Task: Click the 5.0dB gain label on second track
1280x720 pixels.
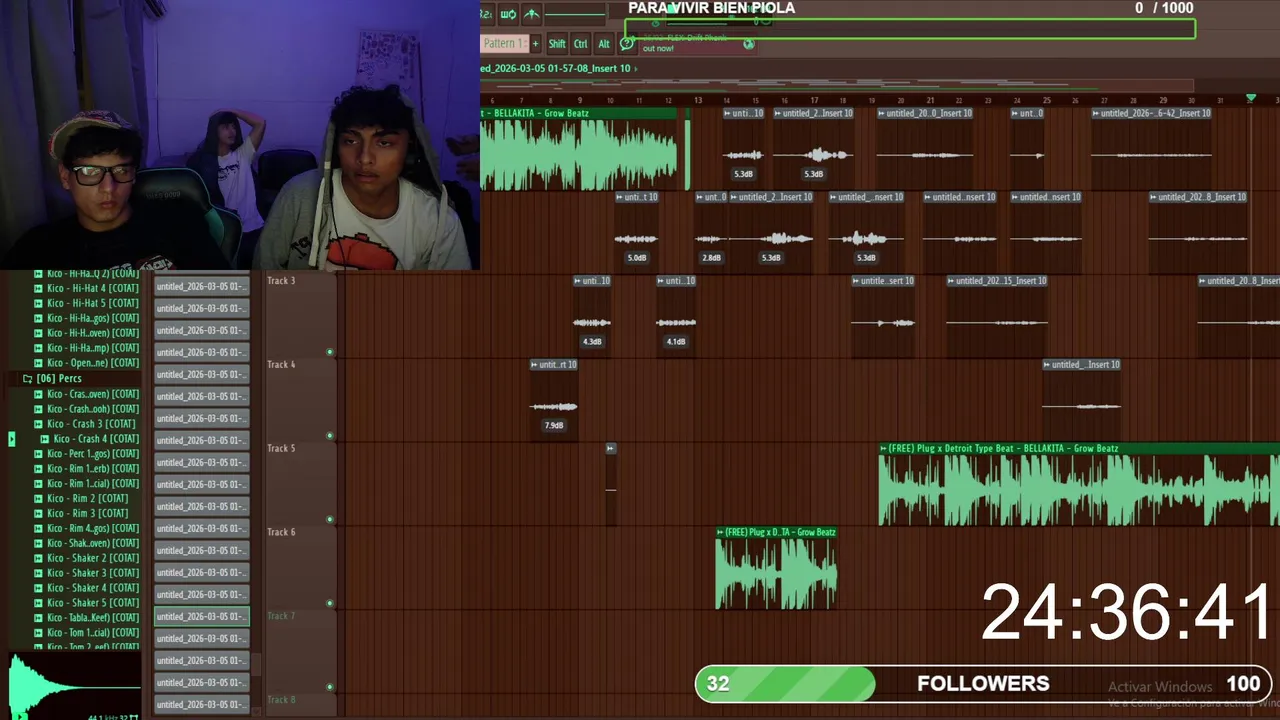Action: coord(636,257)
